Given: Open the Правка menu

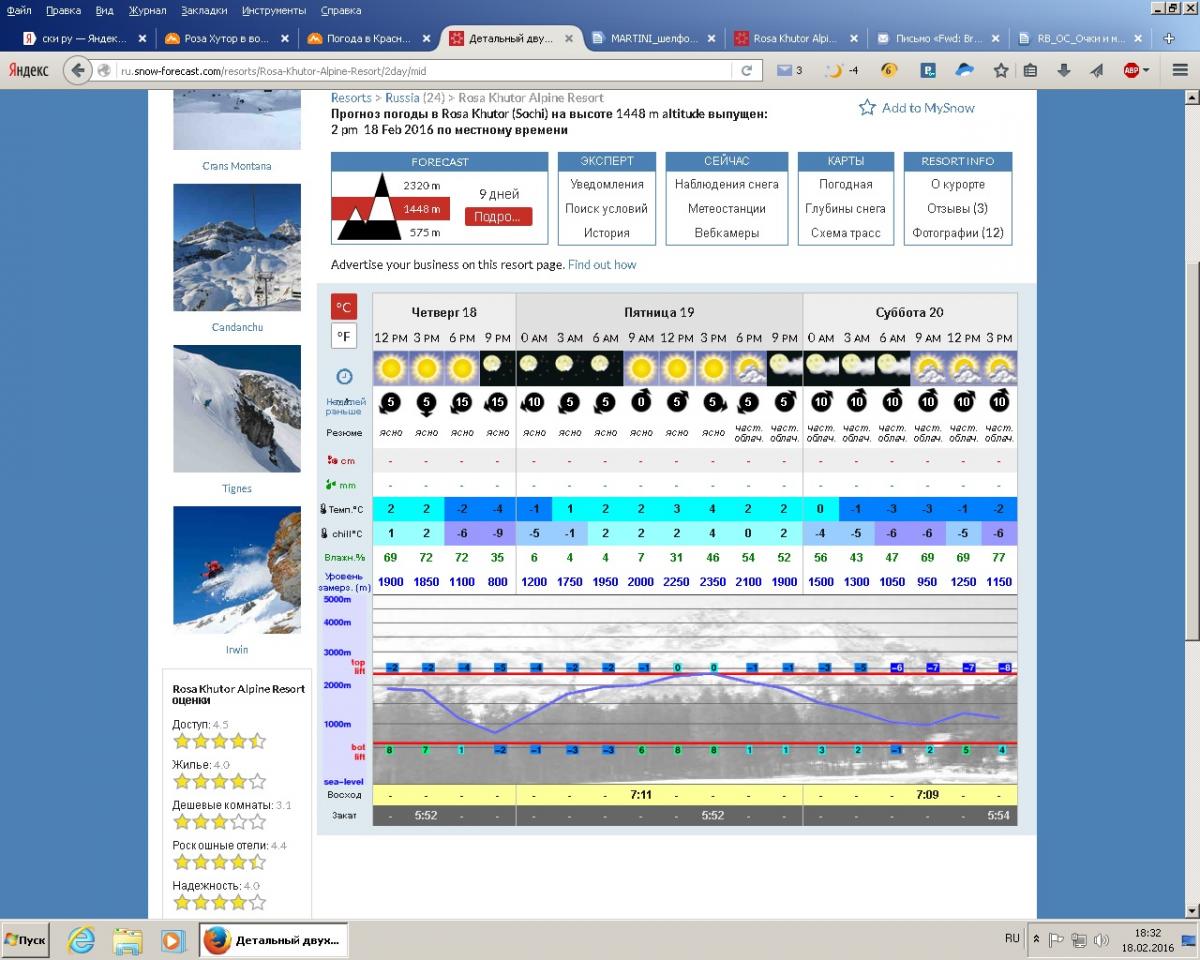Looking at the screenshot, I should click(x=63, y=10).
